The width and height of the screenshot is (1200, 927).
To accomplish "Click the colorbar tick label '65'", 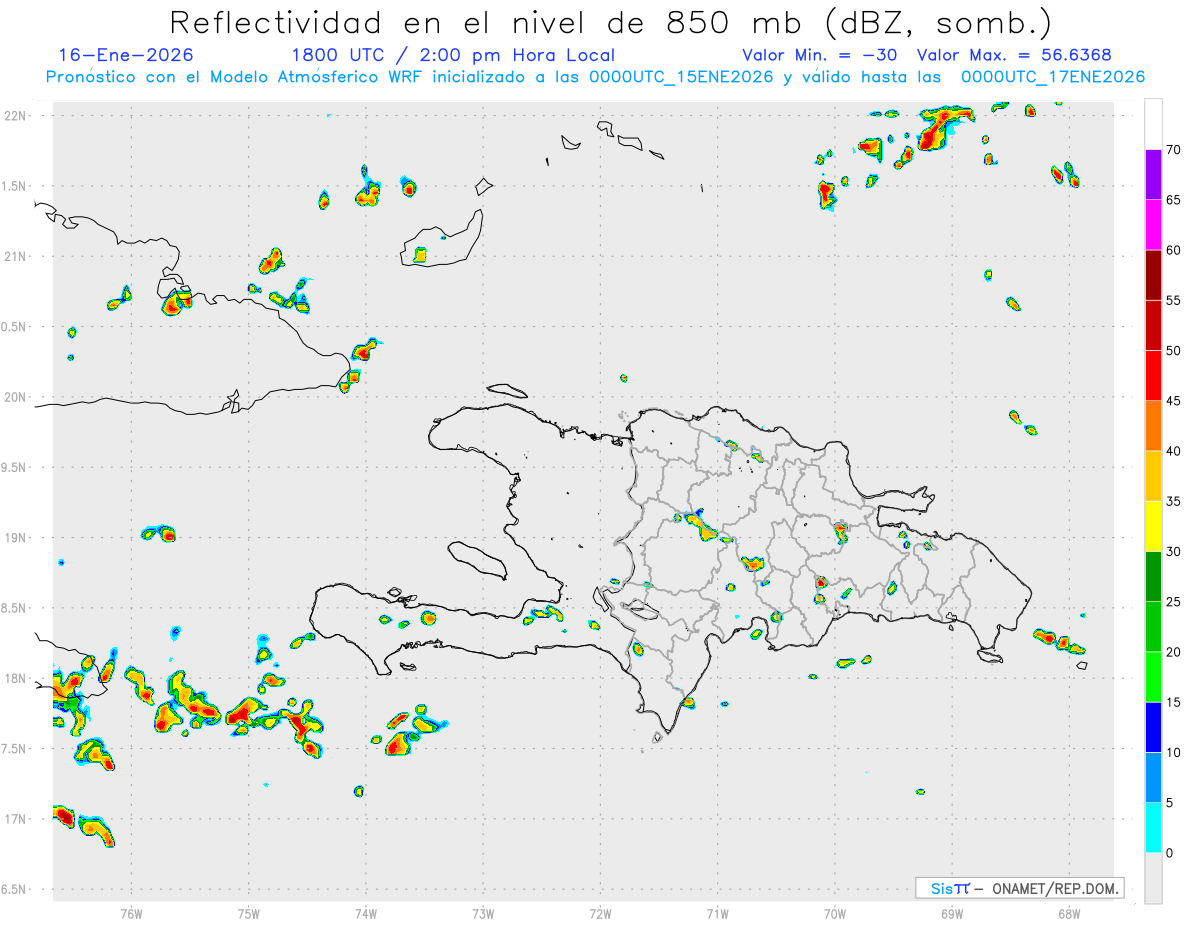I will point(1174,200).
